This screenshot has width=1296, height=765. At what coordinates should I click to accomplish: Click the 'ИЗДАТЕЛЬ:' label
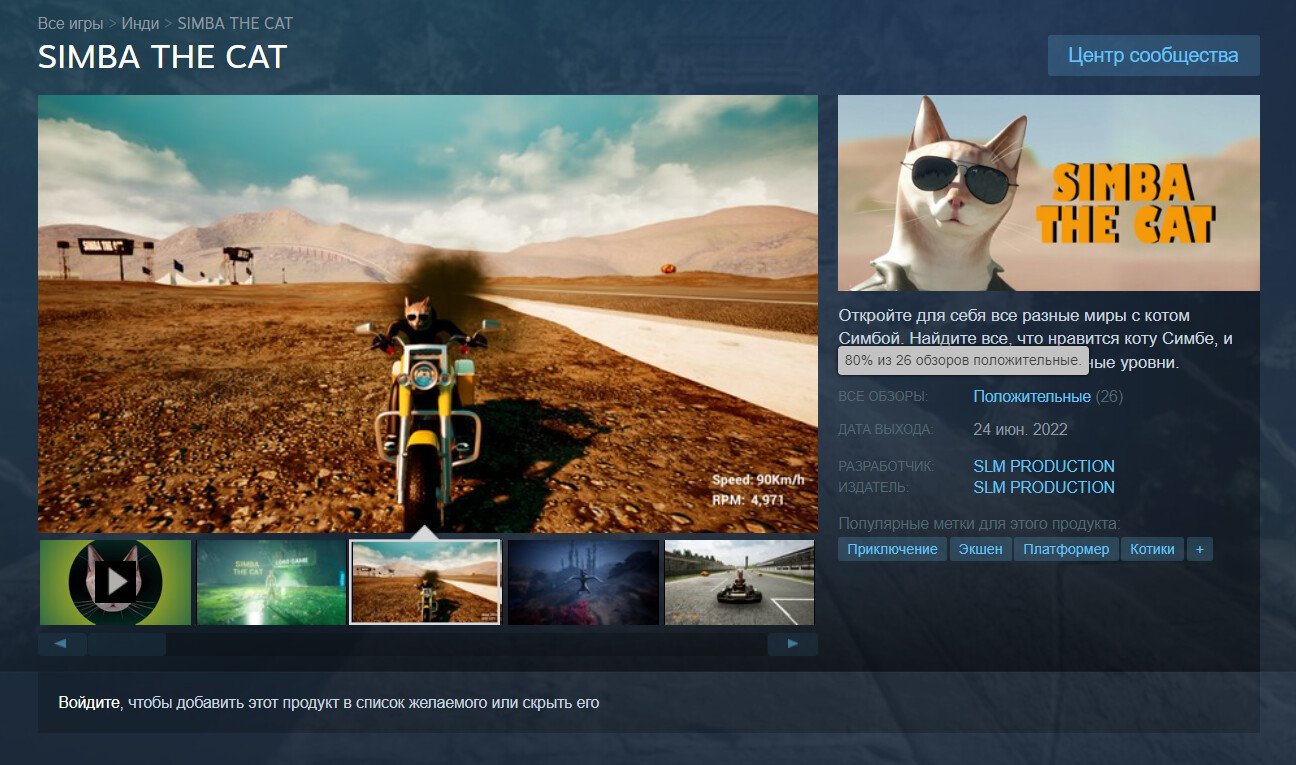(x=873, y=487)
